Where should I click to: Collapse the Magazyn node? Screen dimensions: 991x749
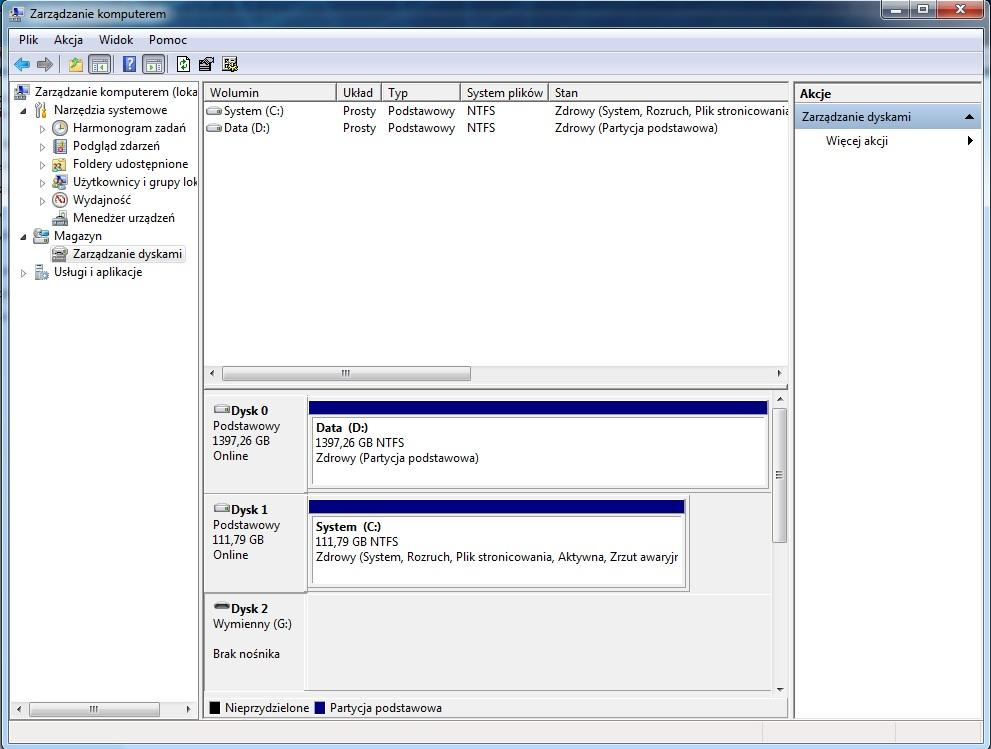click(23, 236)
